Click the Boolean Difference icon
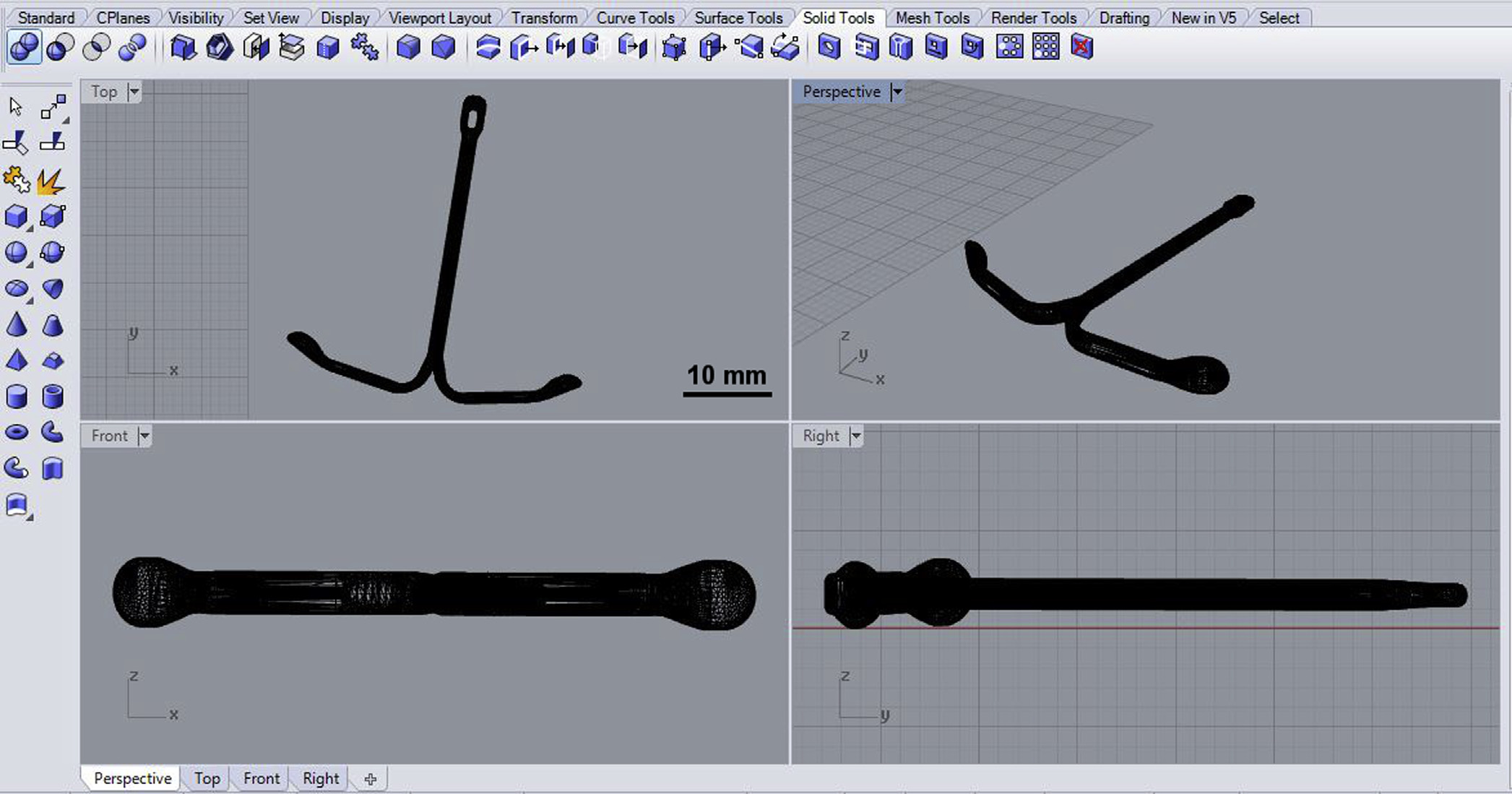Viewport: 1512px width, 794px height. point(60,48)
